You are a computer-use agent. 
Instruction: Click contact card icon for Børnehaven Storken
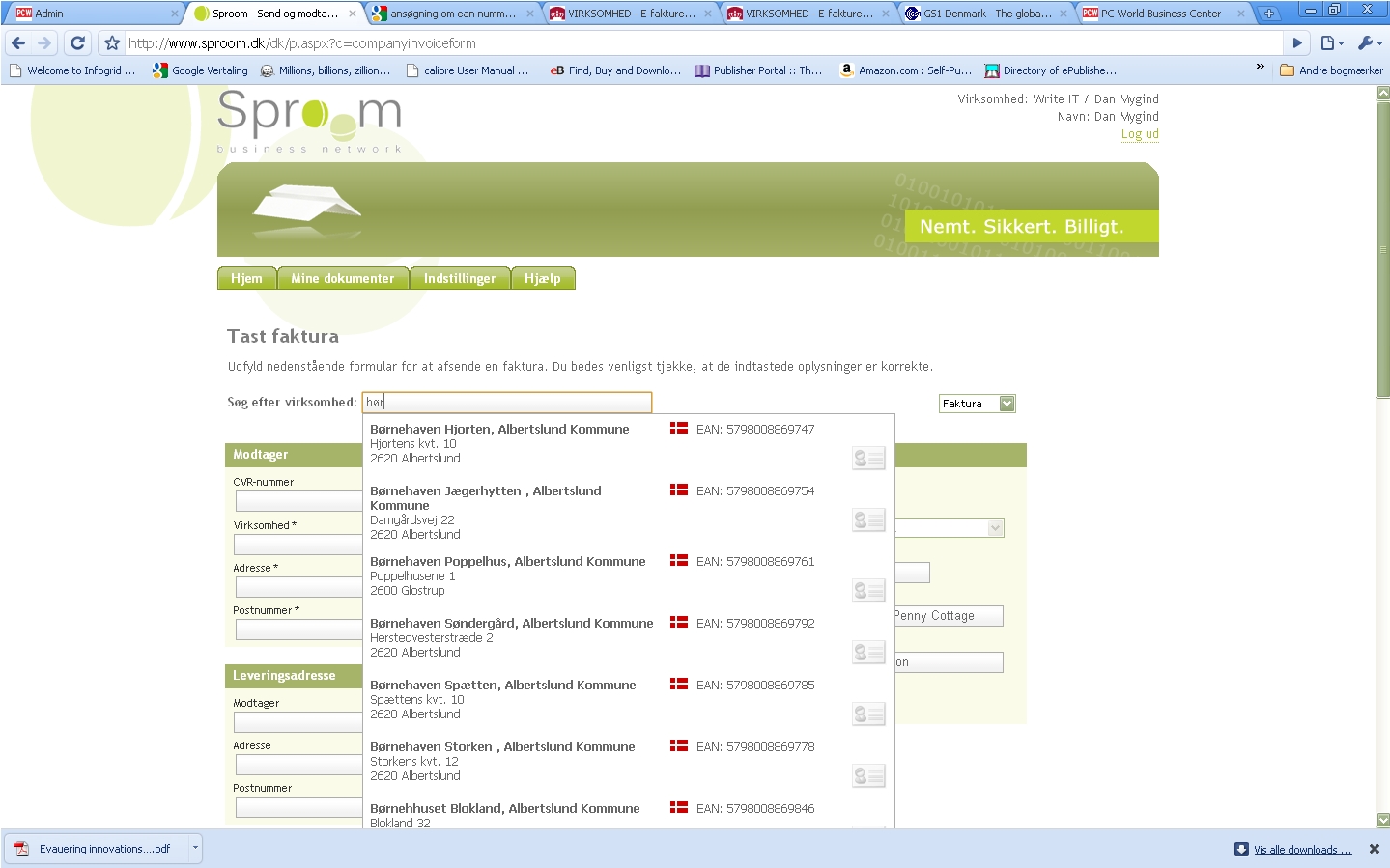tap(868, 775)
